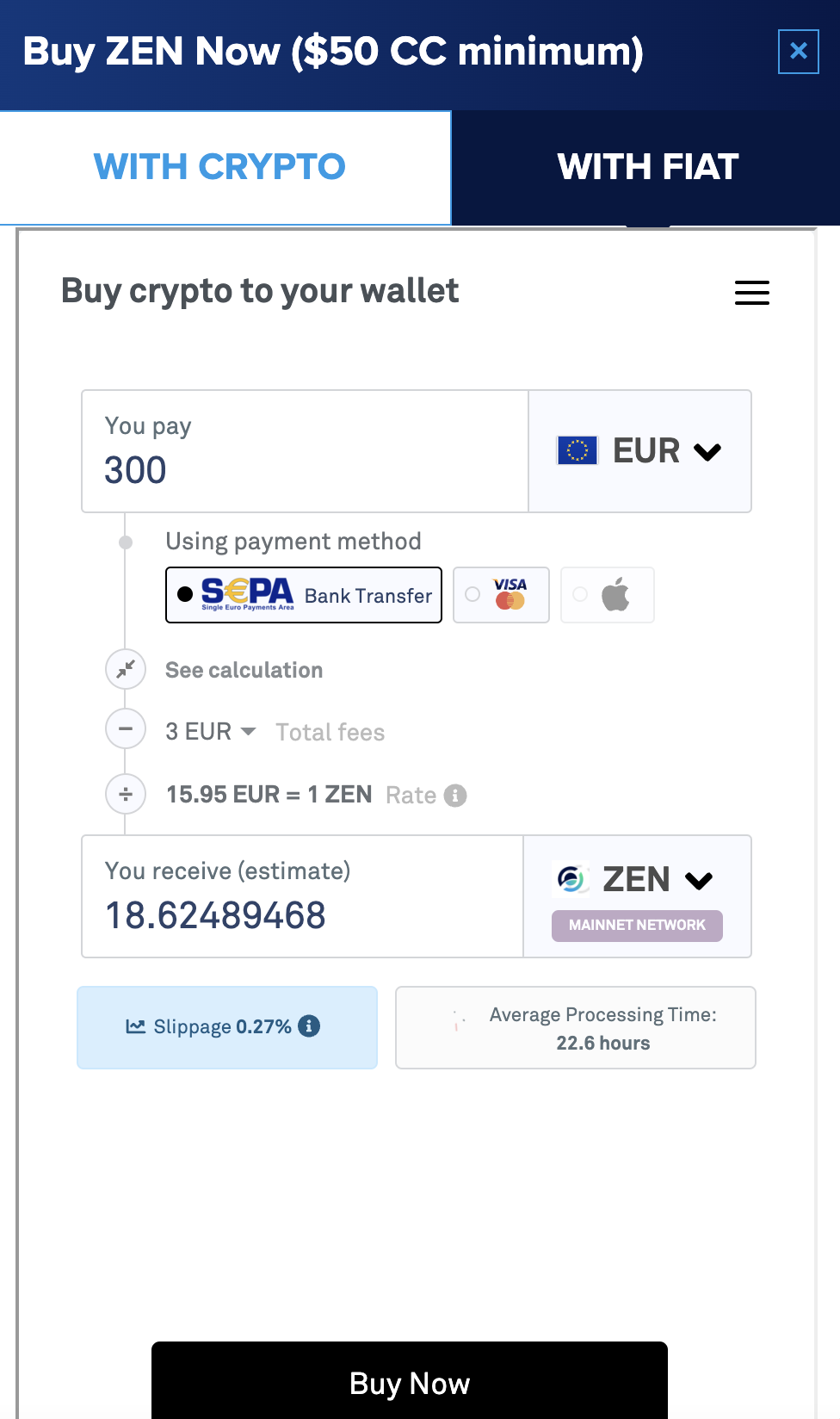840x1419 pixels.
Task: Click the EU flag icon
Action: [x=577, y=450]
